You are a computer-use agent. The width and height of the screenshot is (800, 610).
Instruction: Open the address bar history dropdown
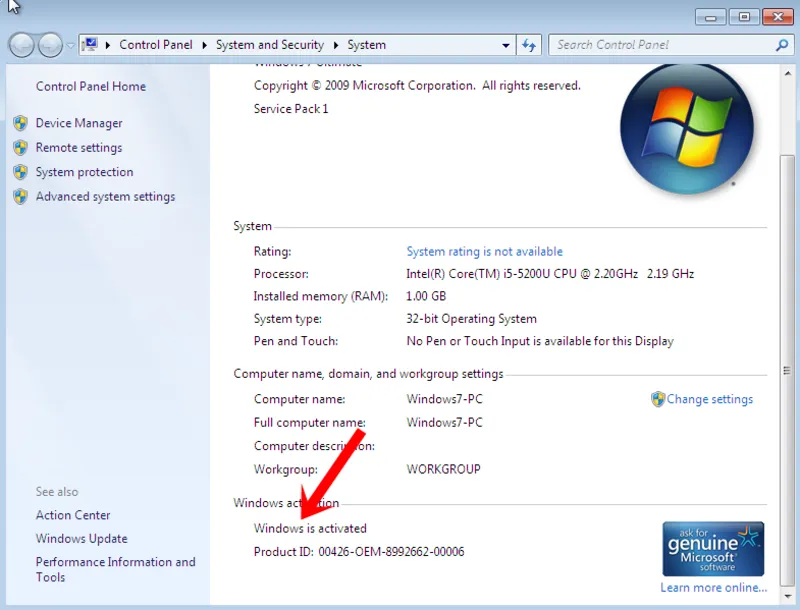(x=506, y=44)
